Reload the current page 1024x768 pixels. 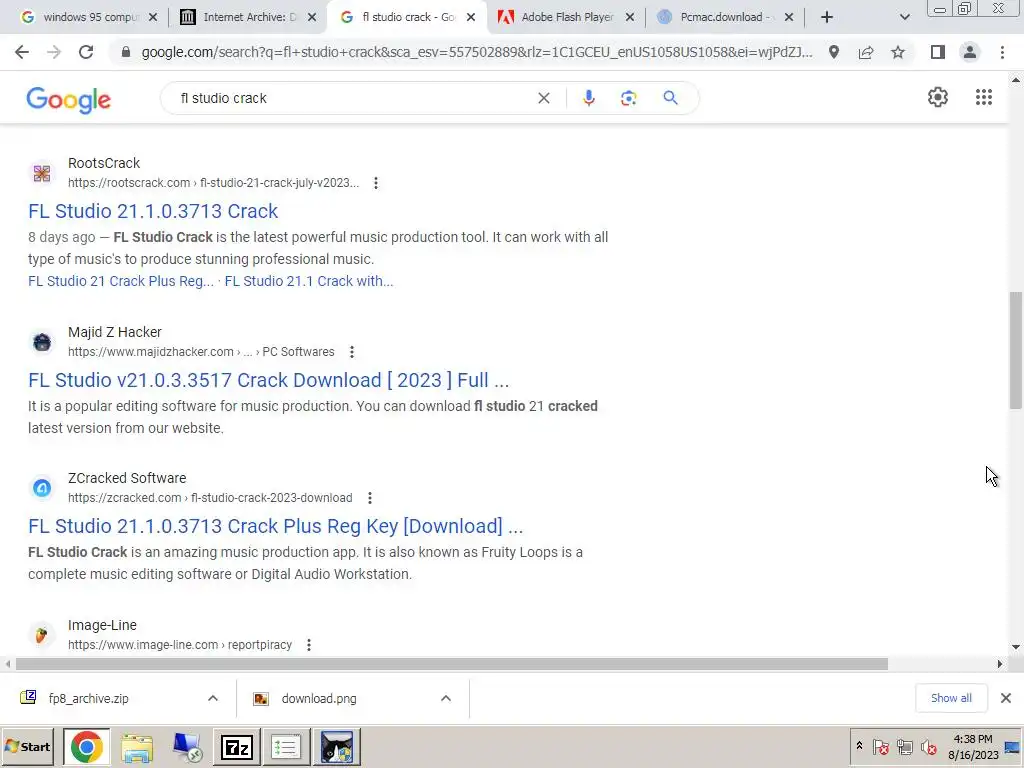pyautogui.click(x=86, y=52)
